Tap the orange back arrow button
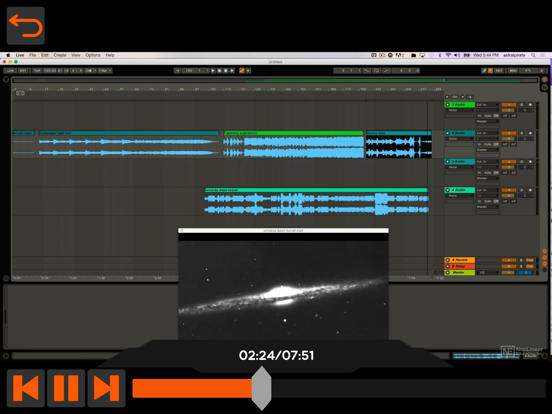Screen dimensions: 552x414 click(26, 26)
